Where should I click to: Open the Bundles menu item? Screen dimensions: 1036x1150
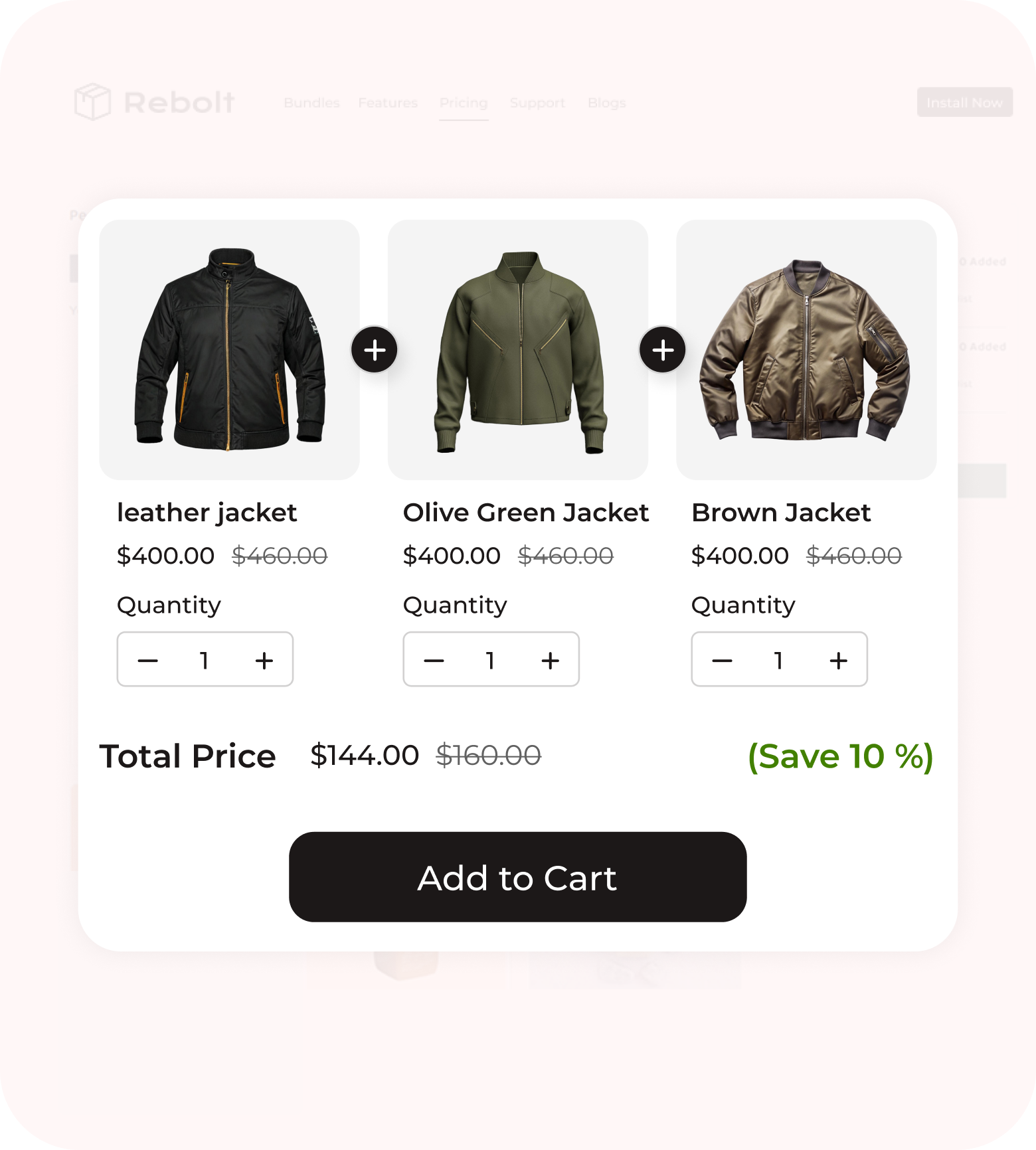pyautogui.click(x=311, y=103)
